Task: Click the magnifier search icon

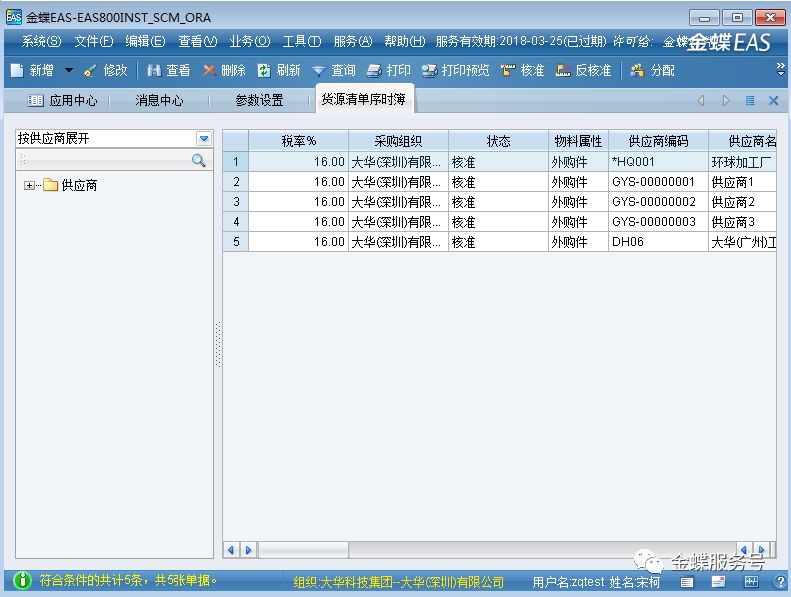Action: click(199, 160)
